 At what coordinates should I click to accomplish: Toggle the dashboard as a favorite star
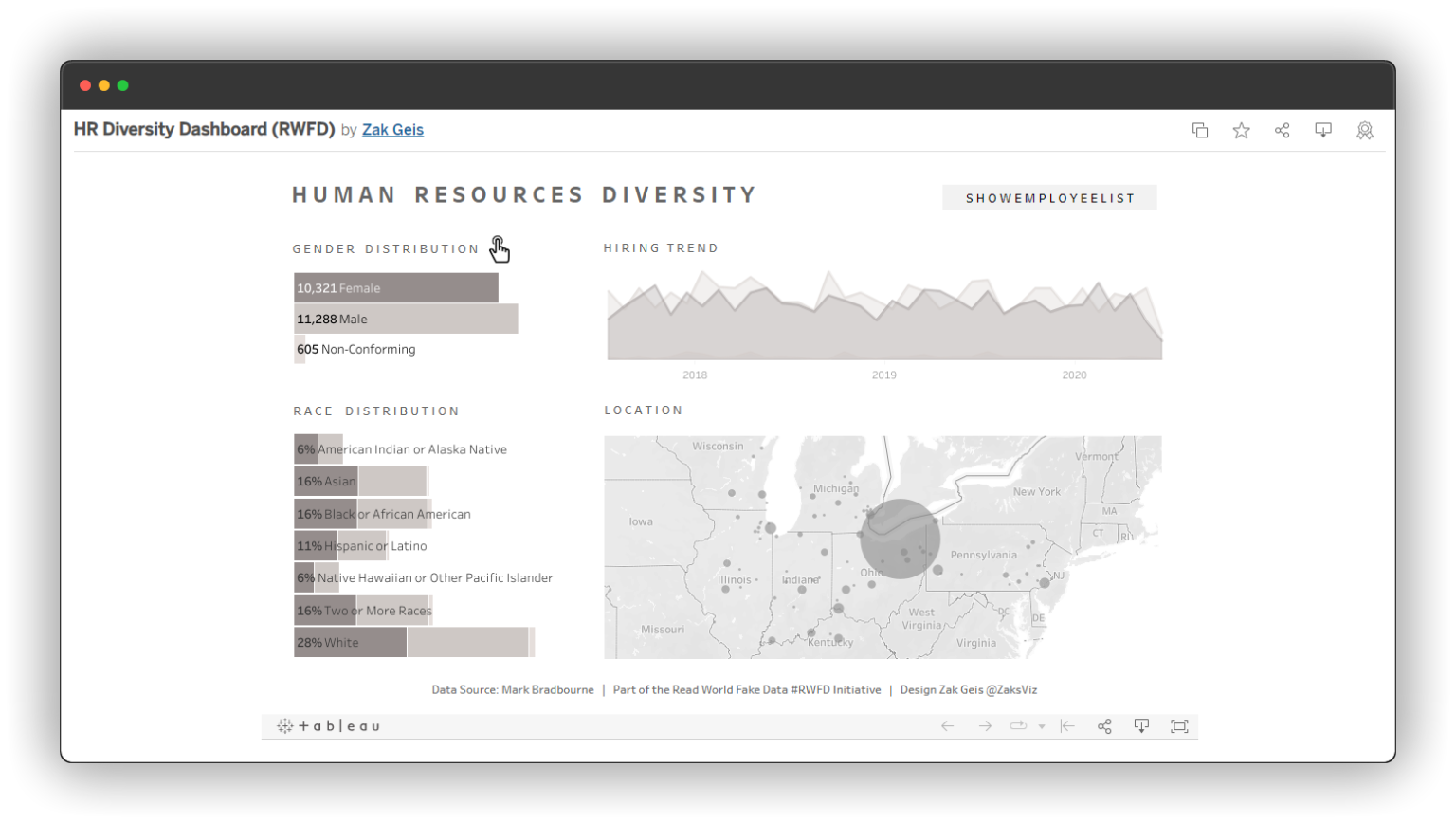point(1241,130)
